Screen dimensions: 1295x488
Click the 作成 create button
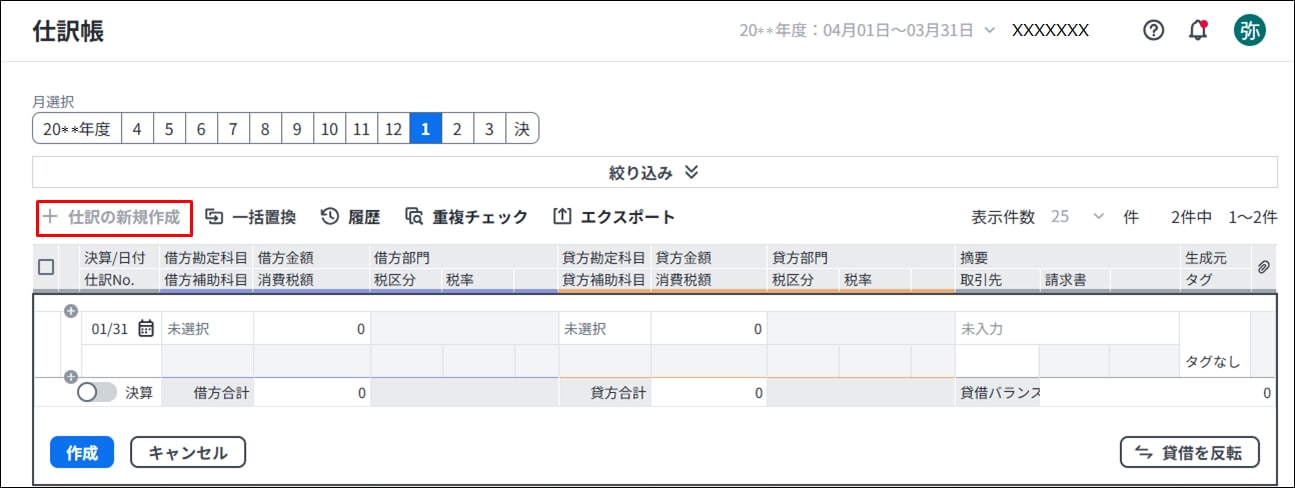(x=82, y=453)
